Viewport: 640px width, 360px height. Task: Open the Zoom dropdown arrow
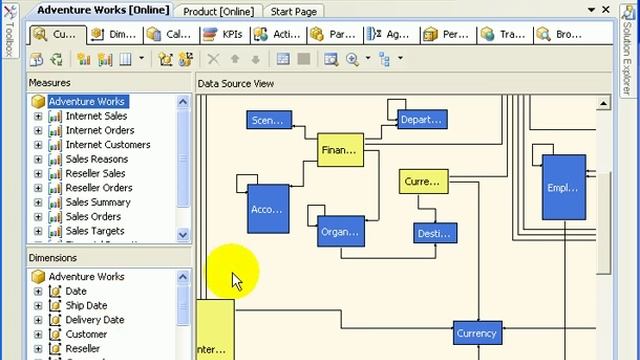368,58
